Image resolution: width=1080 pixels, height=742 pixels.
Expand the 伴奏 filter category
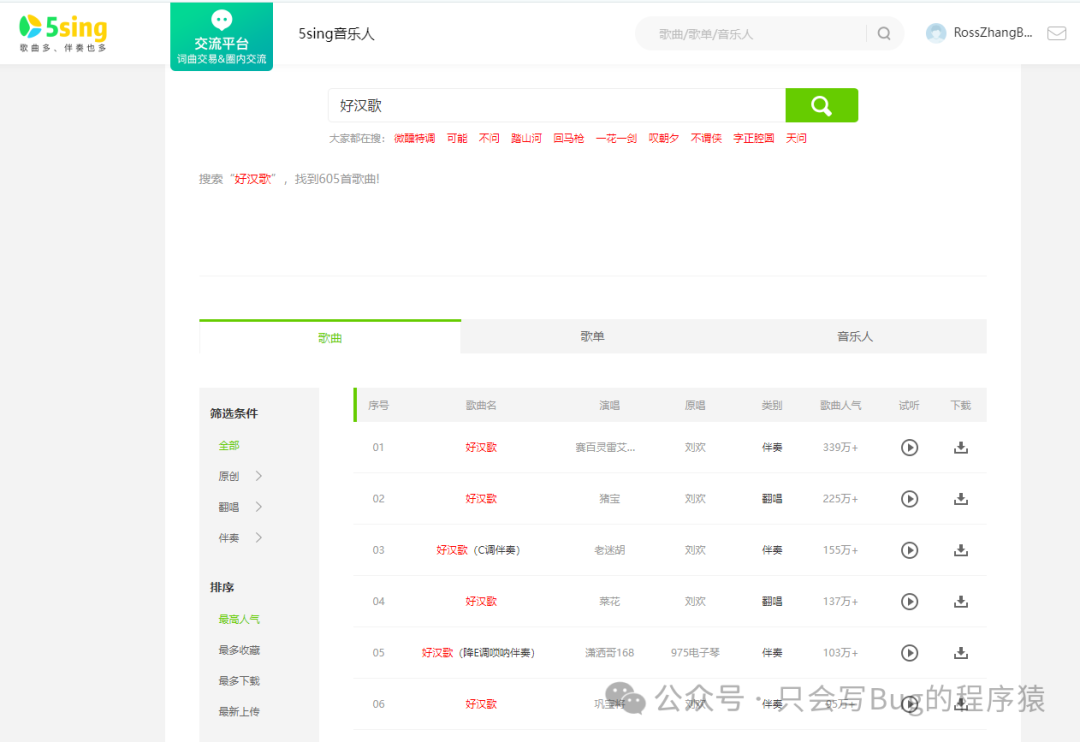[240, 538]
